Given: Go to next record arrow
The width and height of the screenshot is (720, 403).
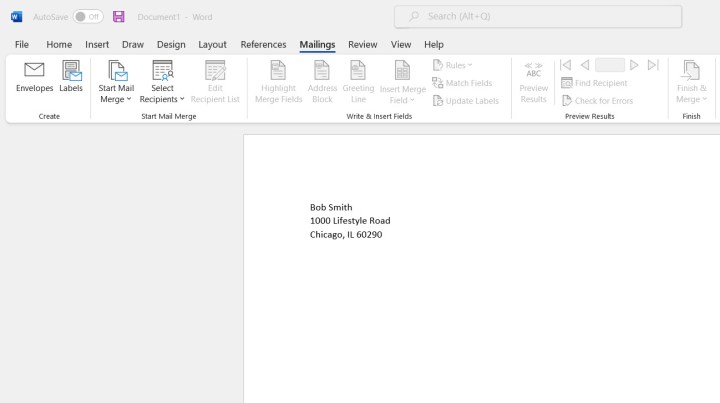Looking at the screenshot, I should coord(634,65).
